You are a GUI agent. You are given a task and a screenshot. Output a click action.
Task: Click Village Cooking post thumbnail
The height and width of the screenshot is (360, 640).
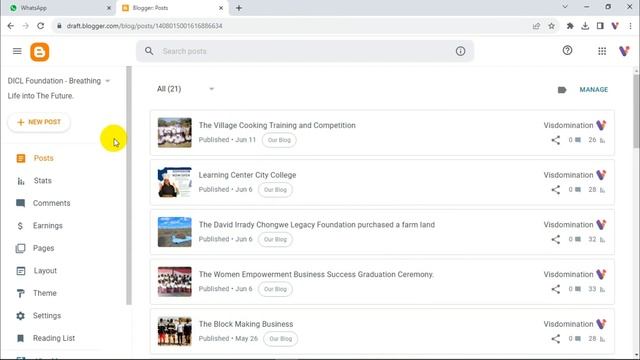coord(175,133)
